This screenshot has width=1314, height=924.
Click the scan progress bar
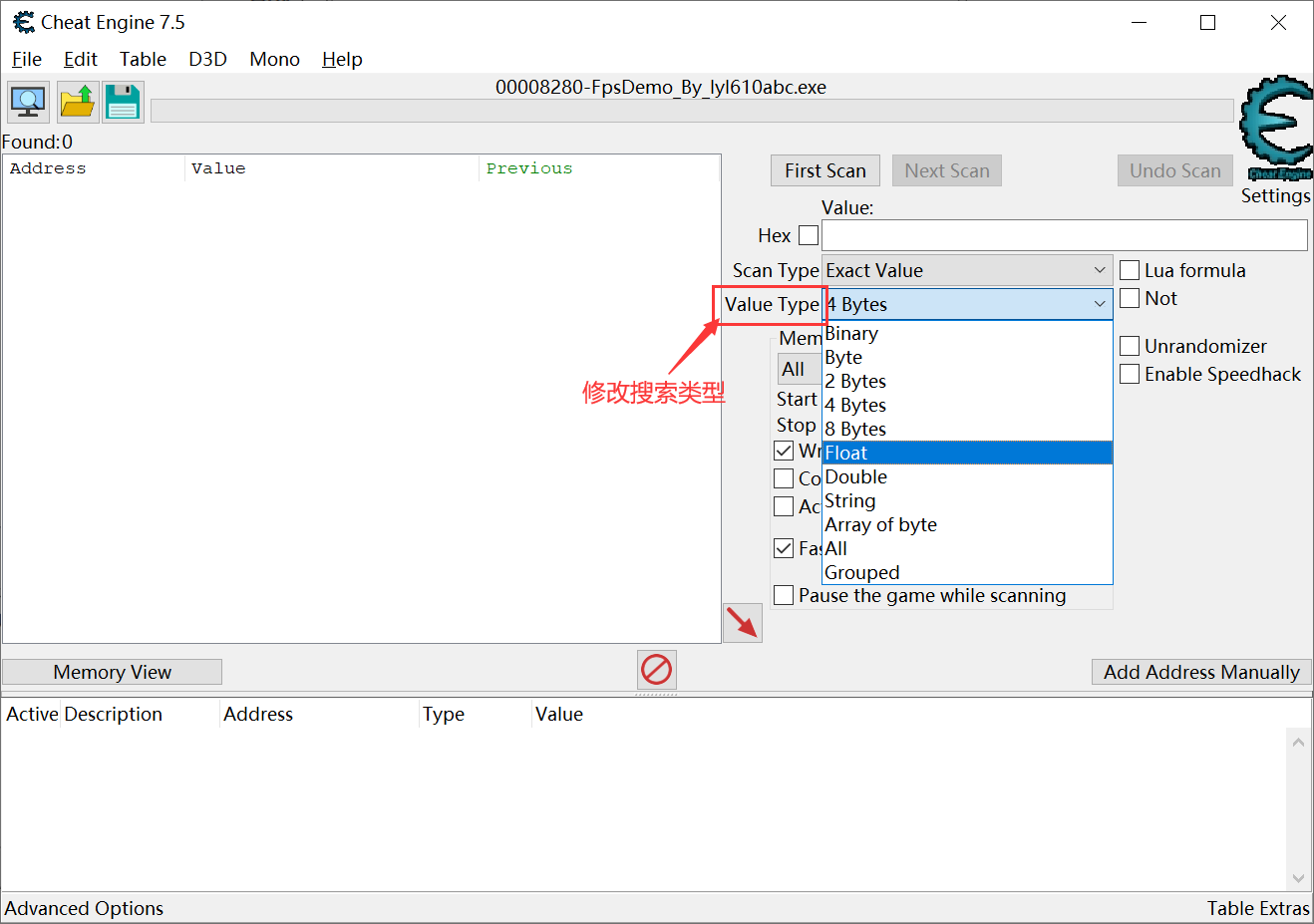tap(692, 111)
